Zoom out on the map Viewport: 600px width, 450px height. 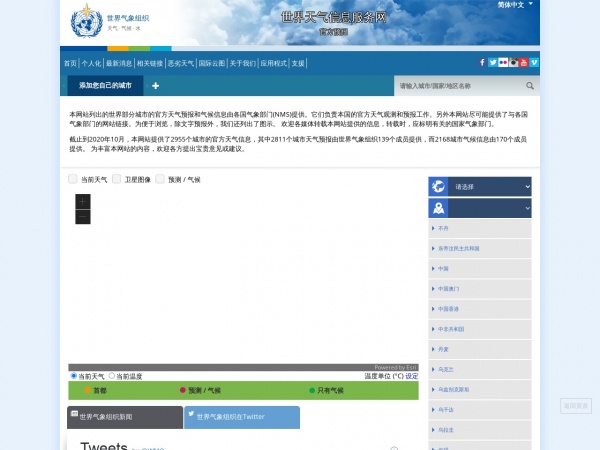point(83,217)
